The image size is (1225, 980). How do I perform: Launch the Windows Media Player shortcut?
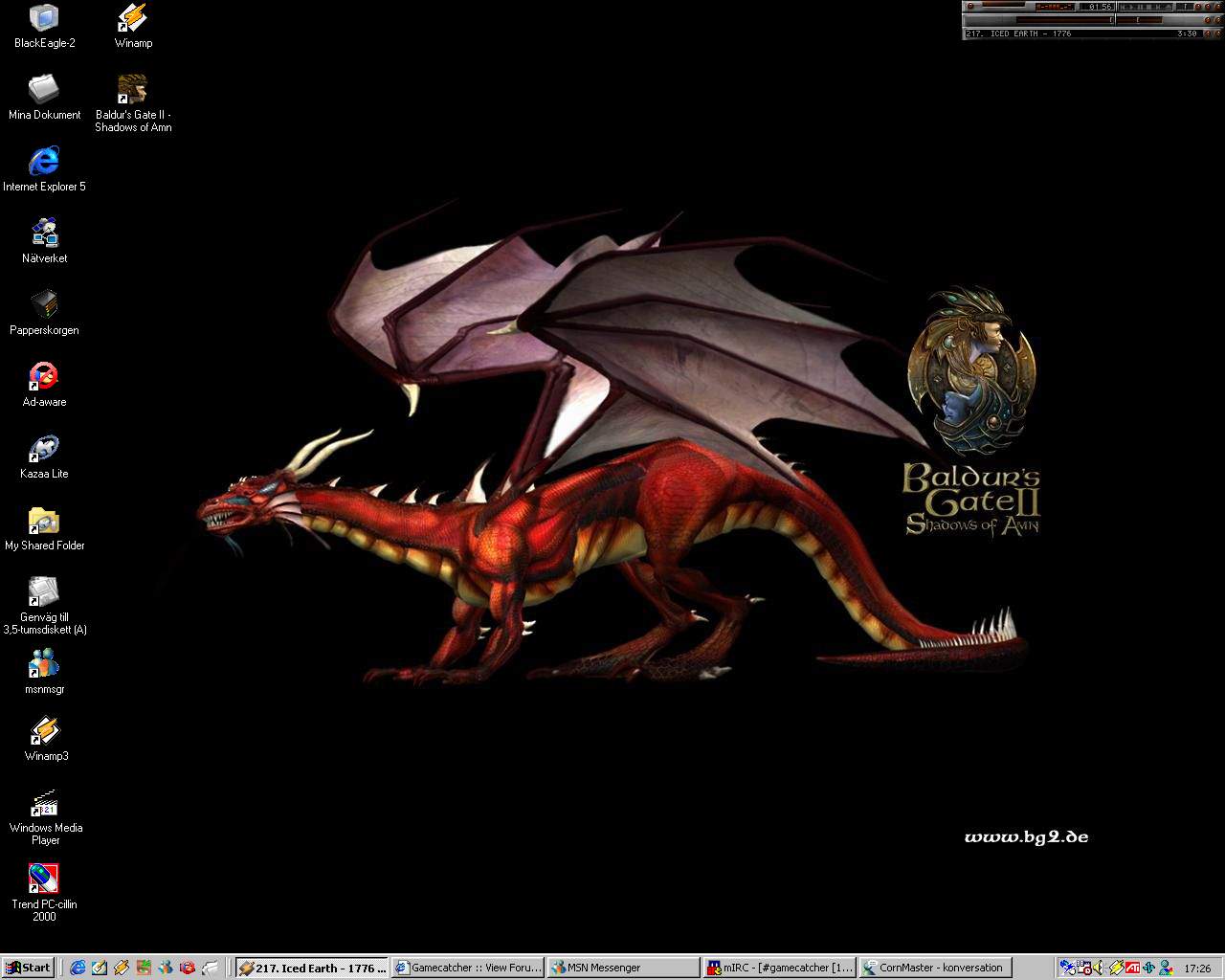coord(44,817)
